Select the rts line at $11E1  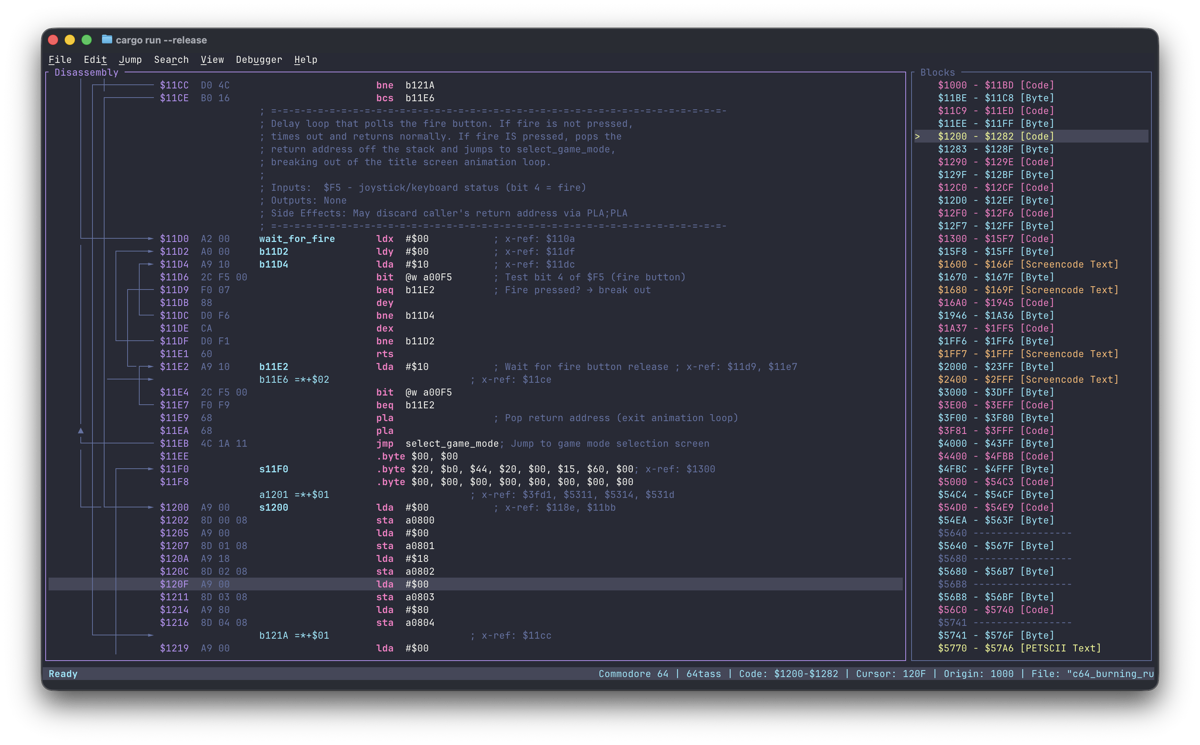click(476, 354)
